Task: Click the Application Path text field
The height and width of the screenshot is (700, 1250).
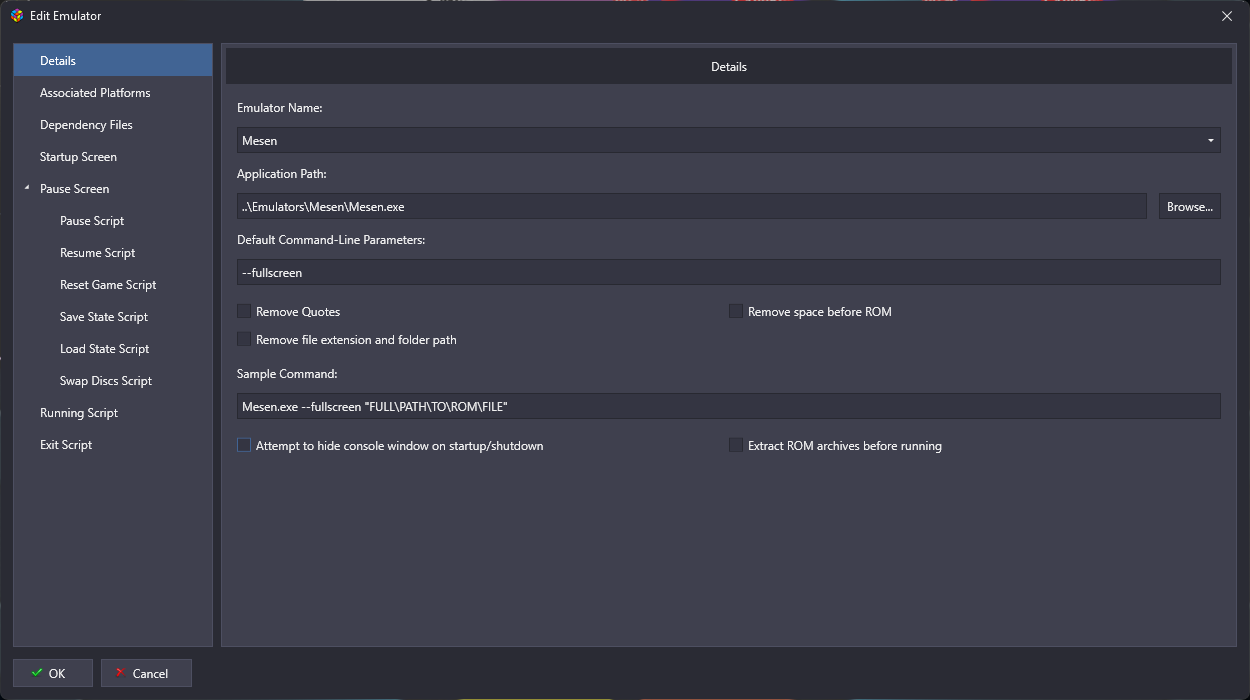Action: pyautogui.click(x=692, y=207)
